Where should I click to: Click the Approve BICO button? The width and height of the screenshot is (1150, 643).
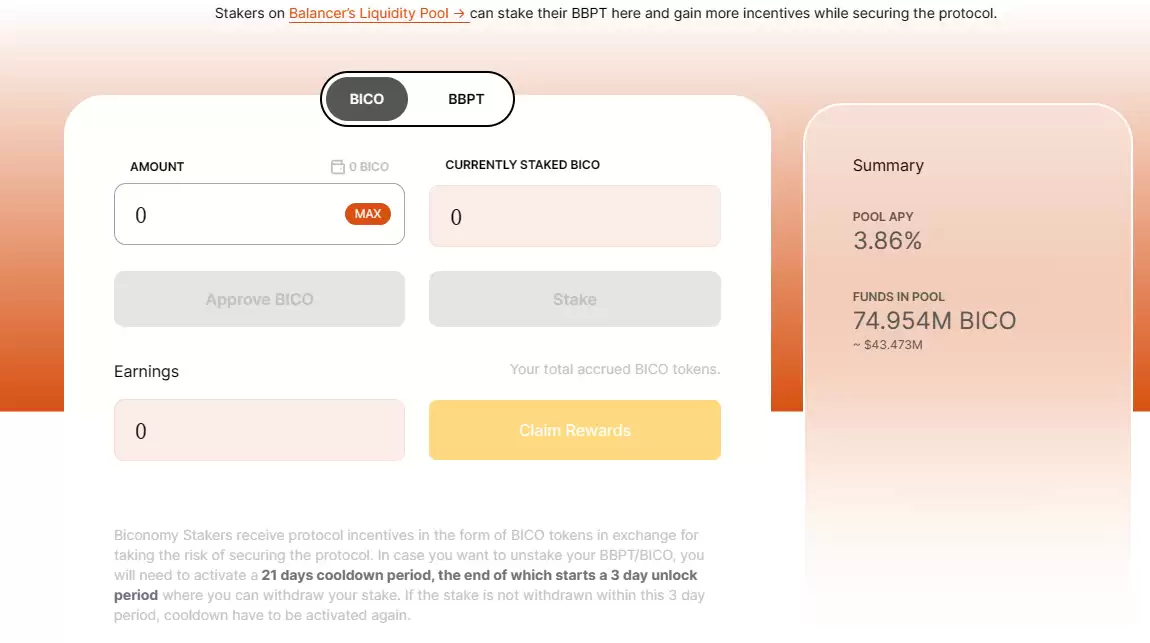(259, 299)
